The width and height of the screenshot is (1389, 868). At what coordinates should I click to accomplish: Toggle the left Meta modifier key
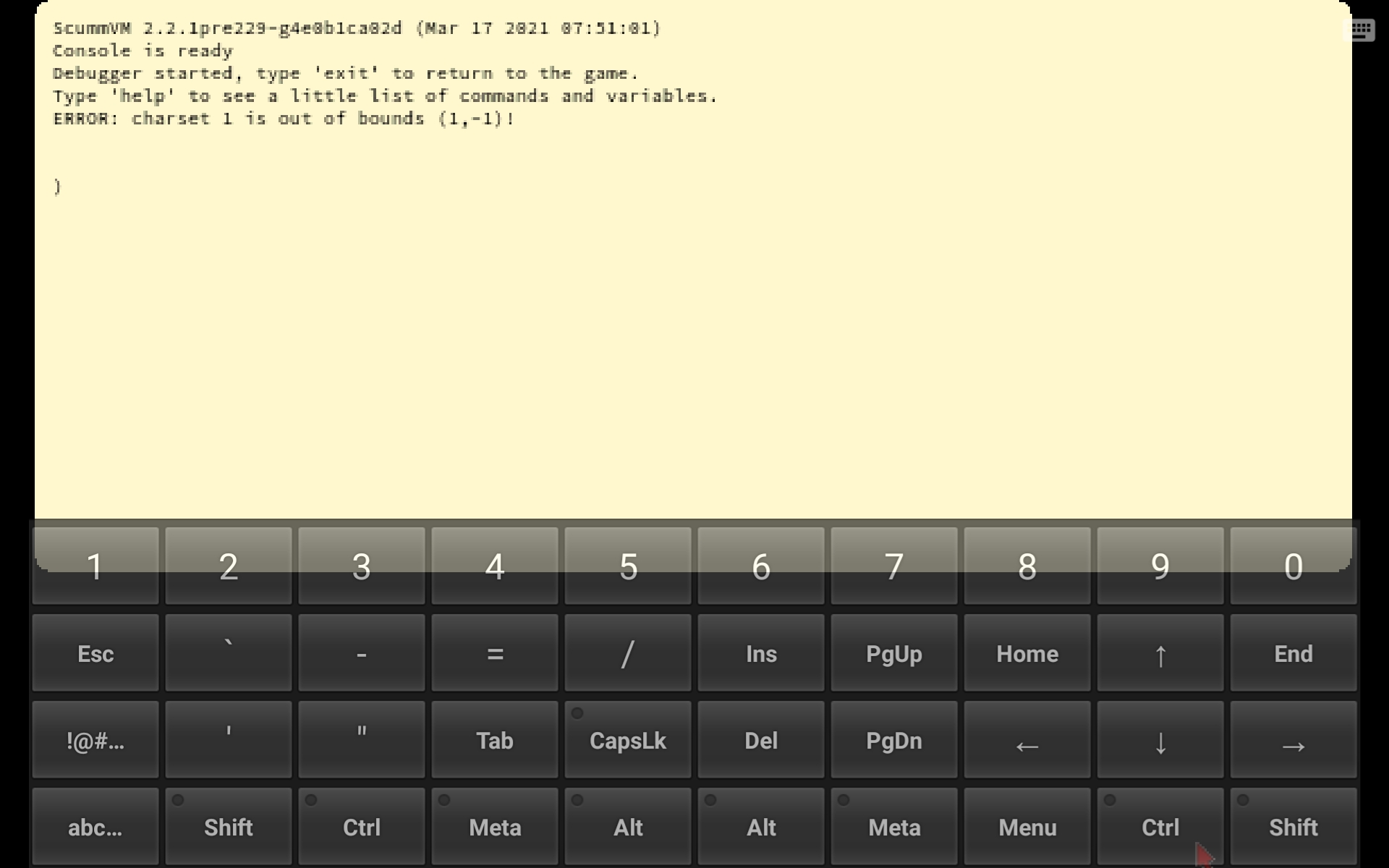tap(495, 826)
